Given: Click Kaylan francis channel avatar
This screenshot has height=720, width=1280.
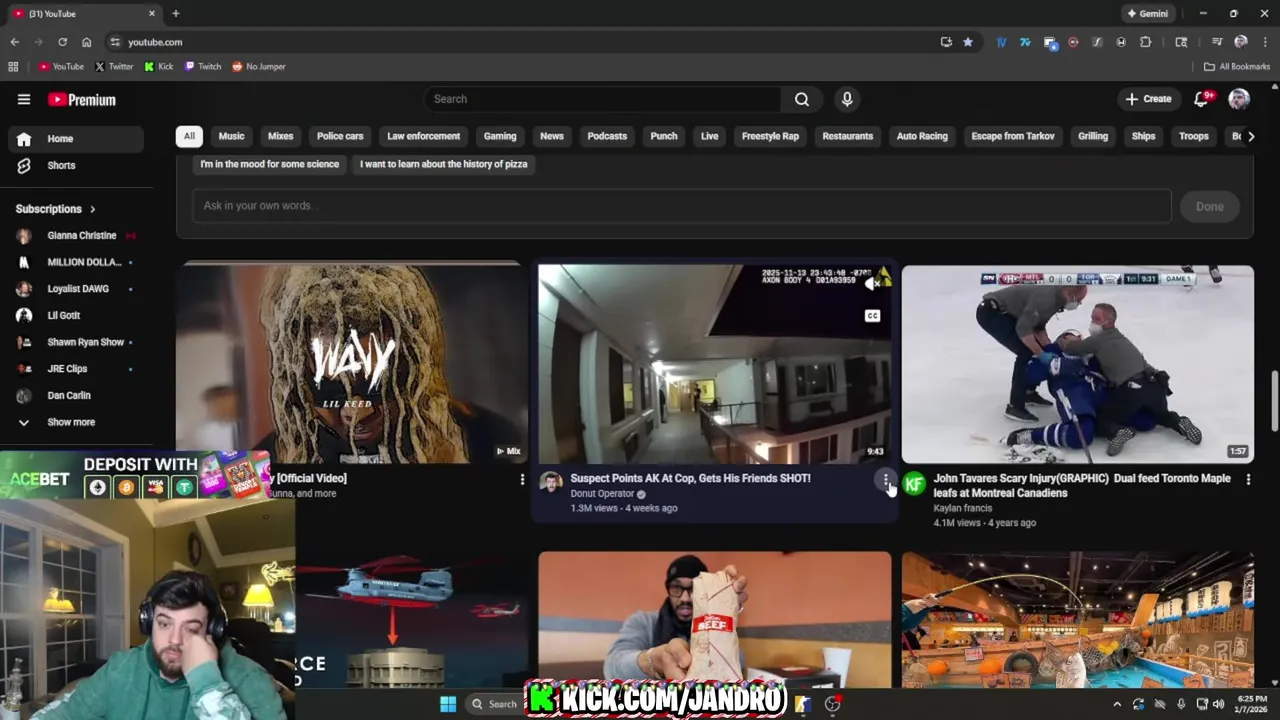Looking at the screenshot, I should click(914, 485).
